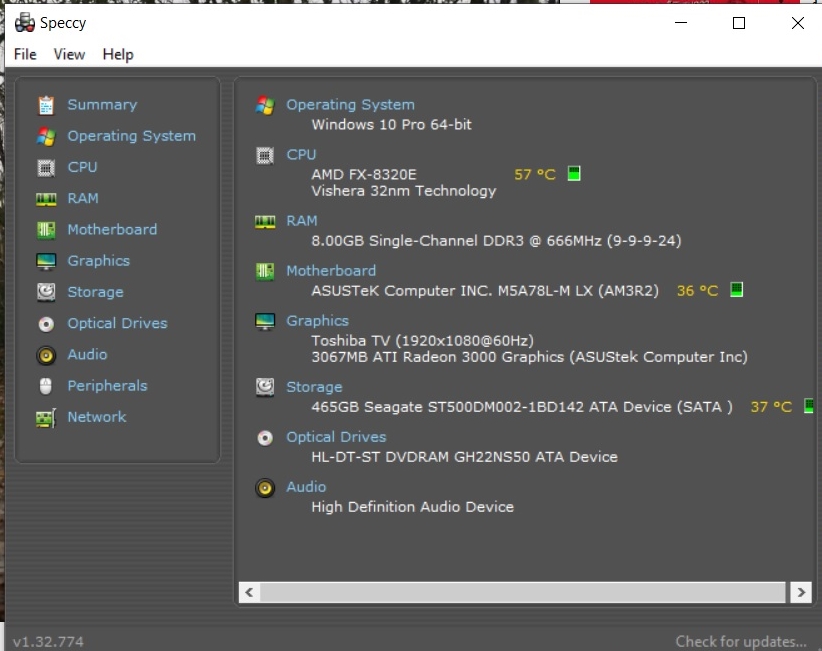Viewport: 822px width, 651px height.
Task: Click the Audio speaker icon in summary panel
Action: point(265,488)
